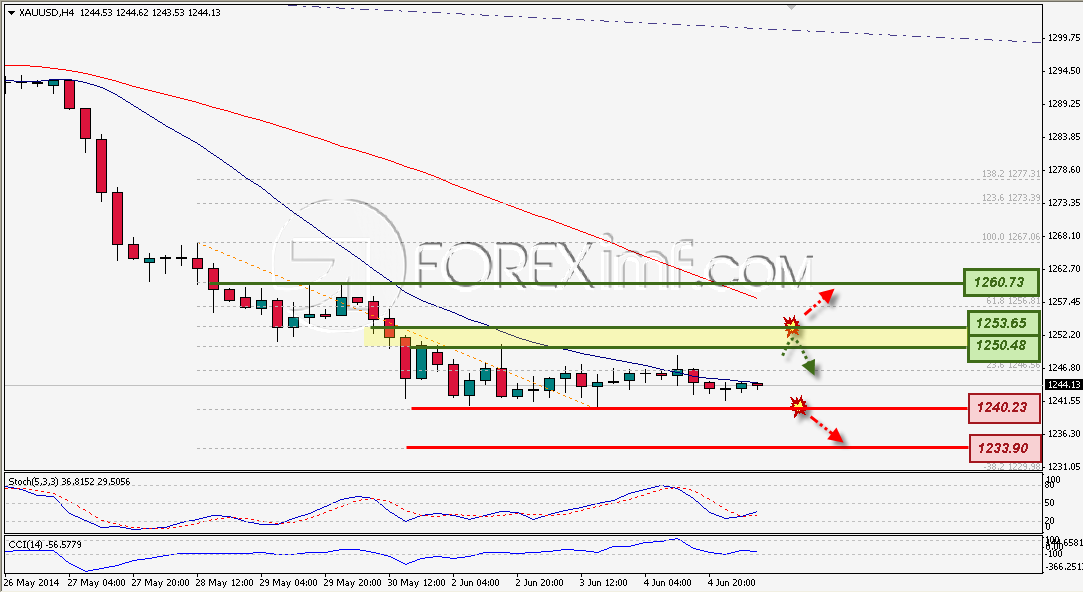The height and width of the screenshot is (593, 1083).
Task: Click the Fibonacci label 138.2 1277.31
Action: [x=1010, y=174]
